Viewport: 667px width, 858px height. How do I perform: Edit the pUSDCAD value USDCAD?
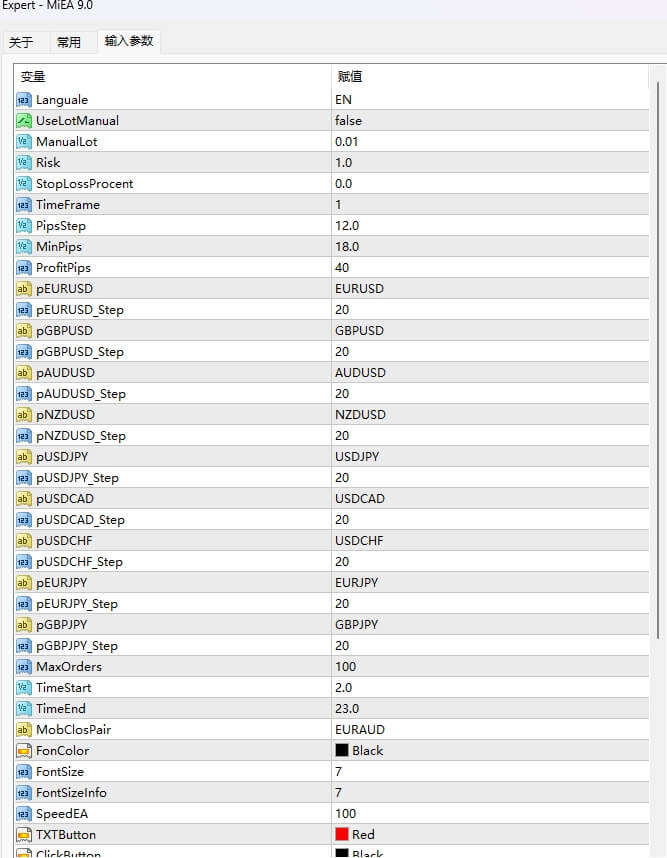click(490, 499)
